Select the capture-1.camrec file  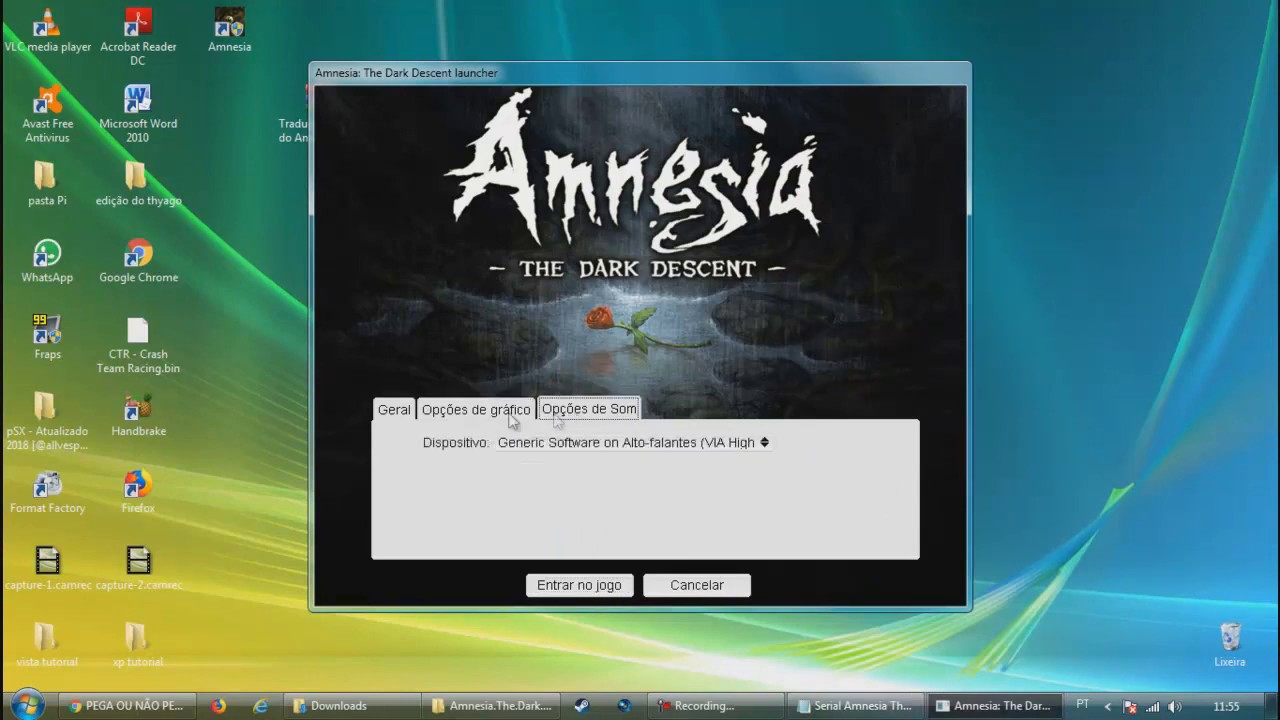(47, 568)
